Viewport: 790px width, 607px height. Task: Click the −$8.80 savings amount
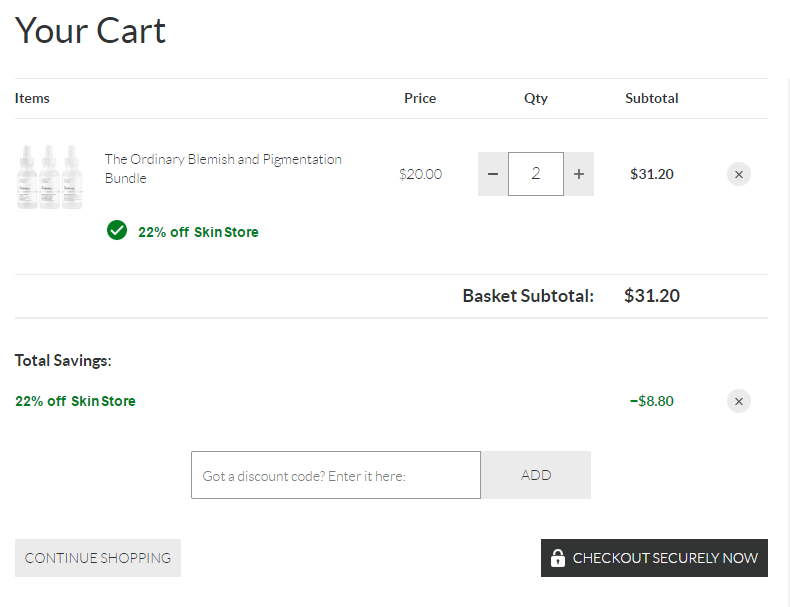coord(651,401)
